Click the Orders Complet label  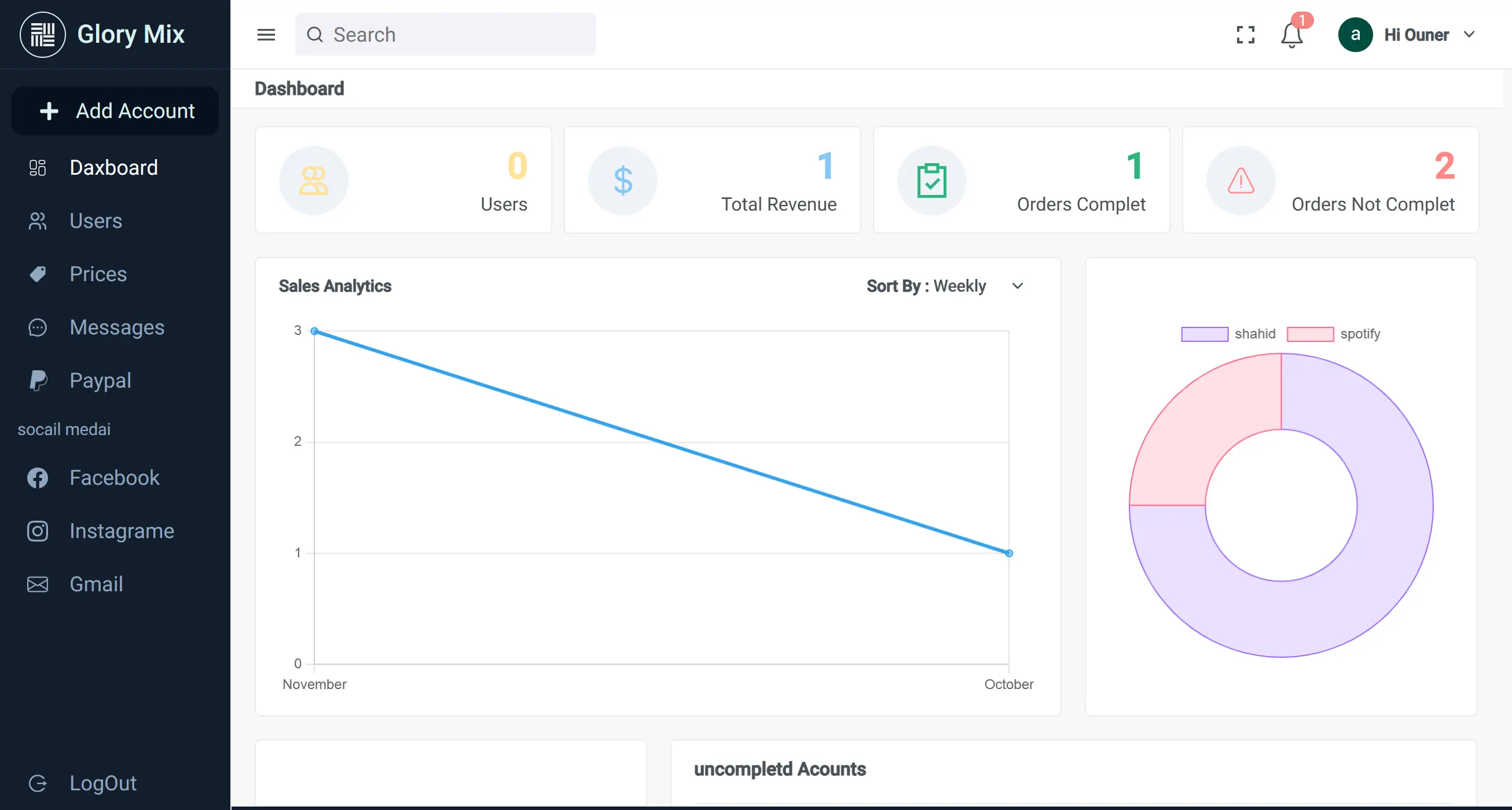(x=1081, y=204)
